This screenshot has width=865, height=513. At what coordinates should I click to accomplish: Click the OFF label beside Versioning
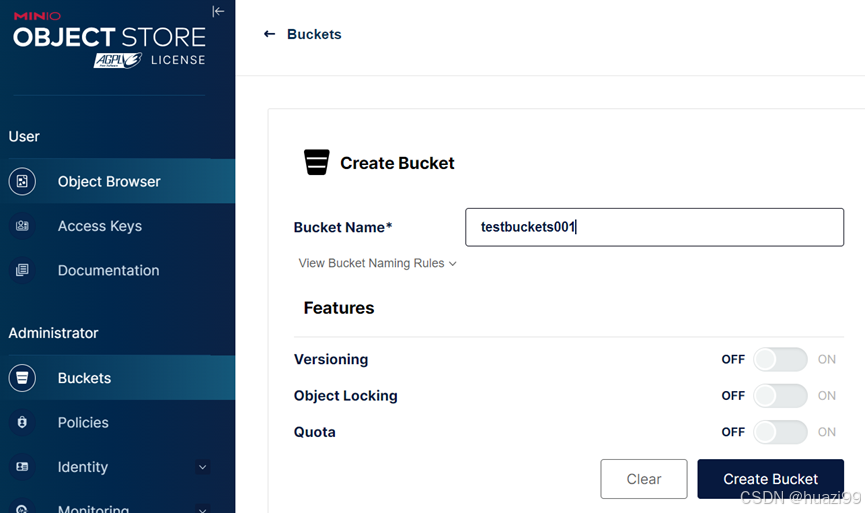[733, 360]
